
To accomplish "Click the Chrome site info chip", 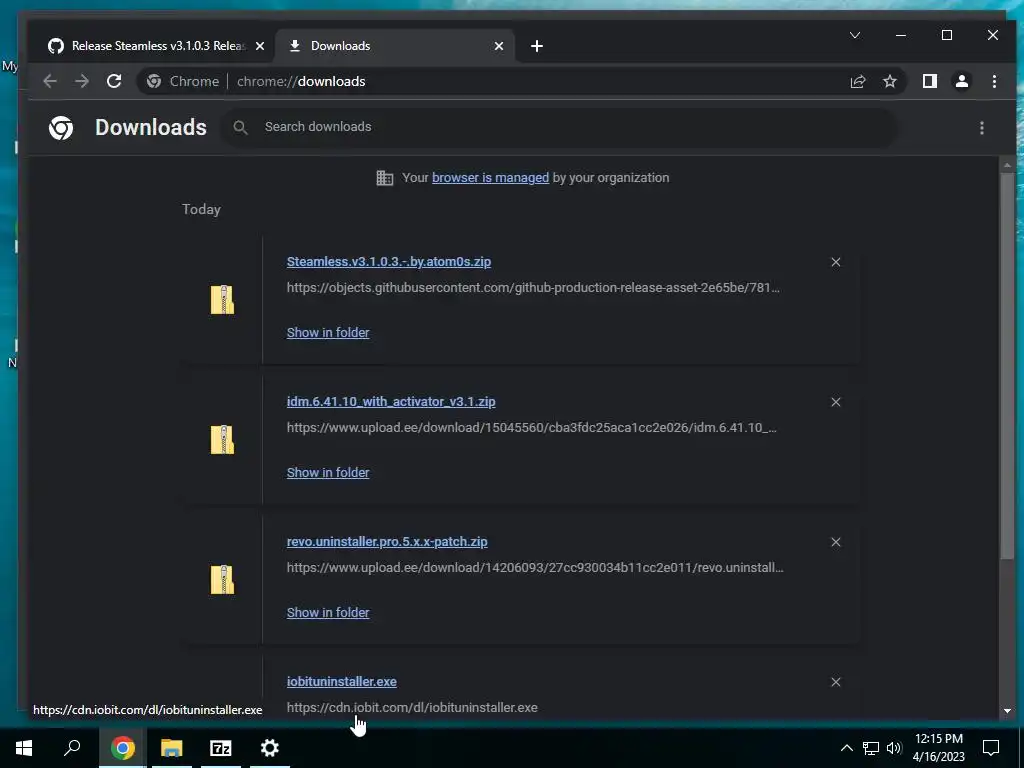I will click(182, 81).
